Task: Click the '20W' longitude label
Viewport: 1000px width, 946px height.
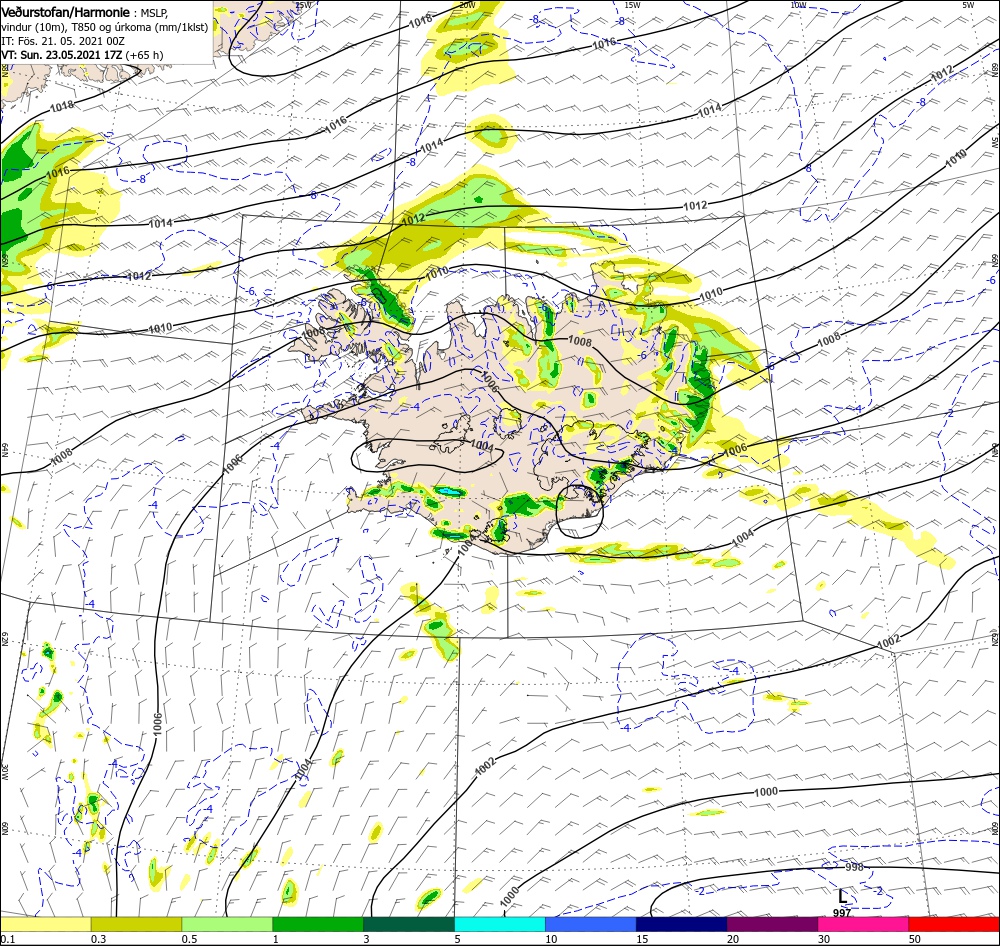Action: 467,5
